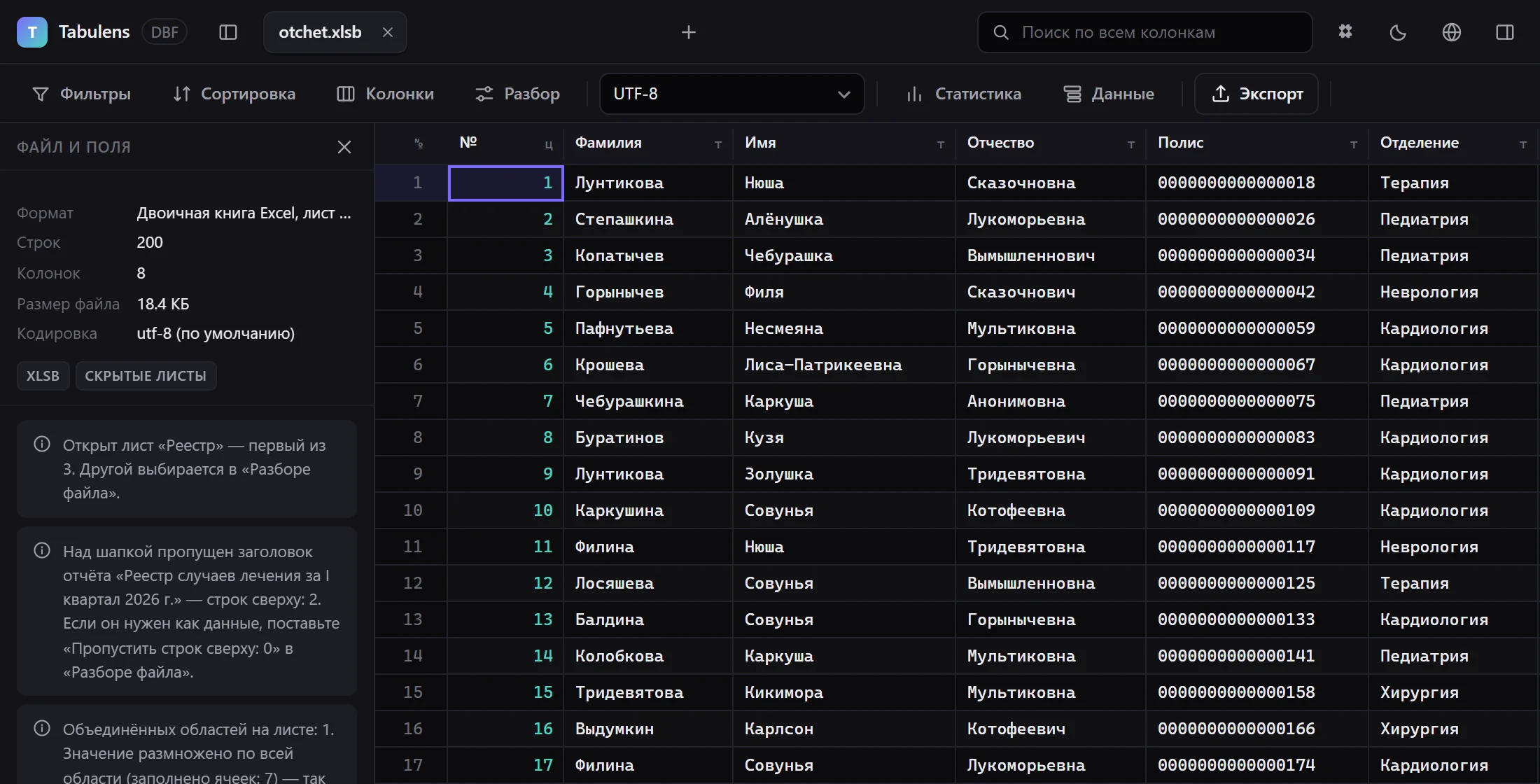Click the DBF badge next to Tabulens

(164, 32)
